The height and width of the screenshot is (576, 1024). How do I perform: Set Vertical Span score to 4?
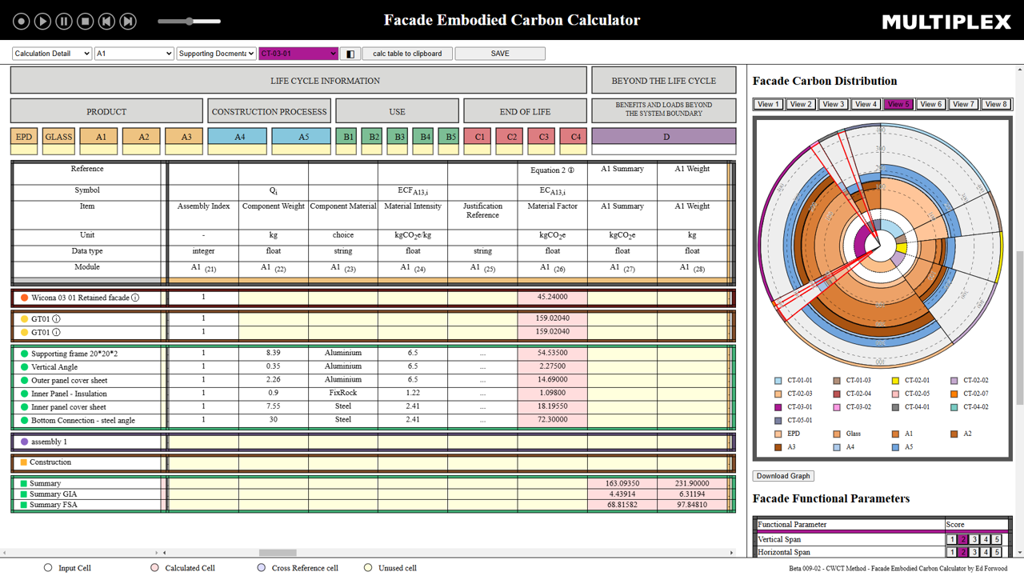tap(985, 539)
